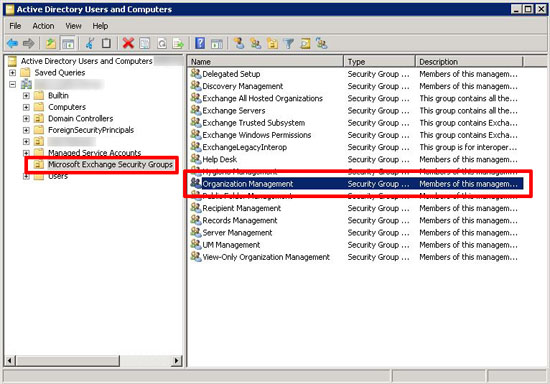
Task: Expand the ForeignSecurityPrincipals node
Action: coord(26,130)
